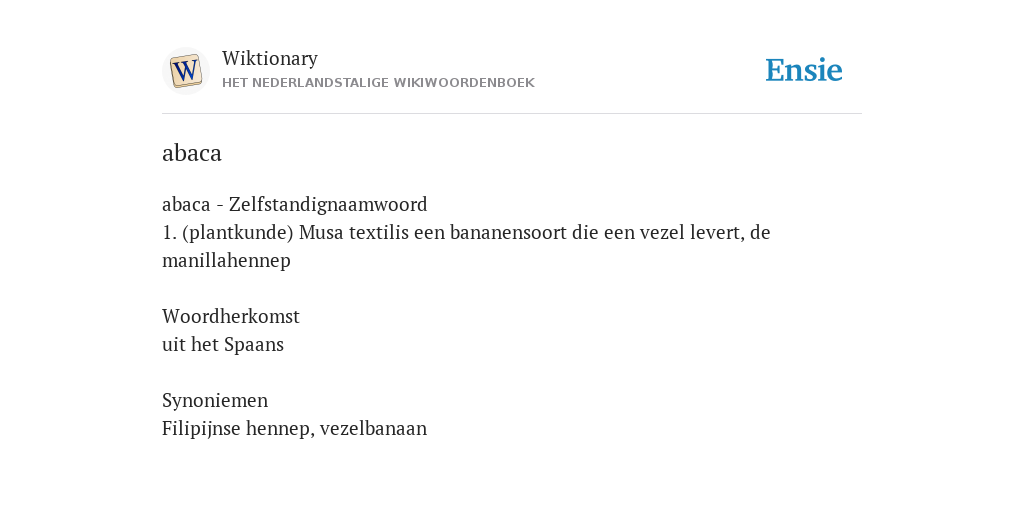1024x512 pixels.
Task: Click the 'abaca - Zelfstandignaamwoord' line
Action: [x=295, y=204]
